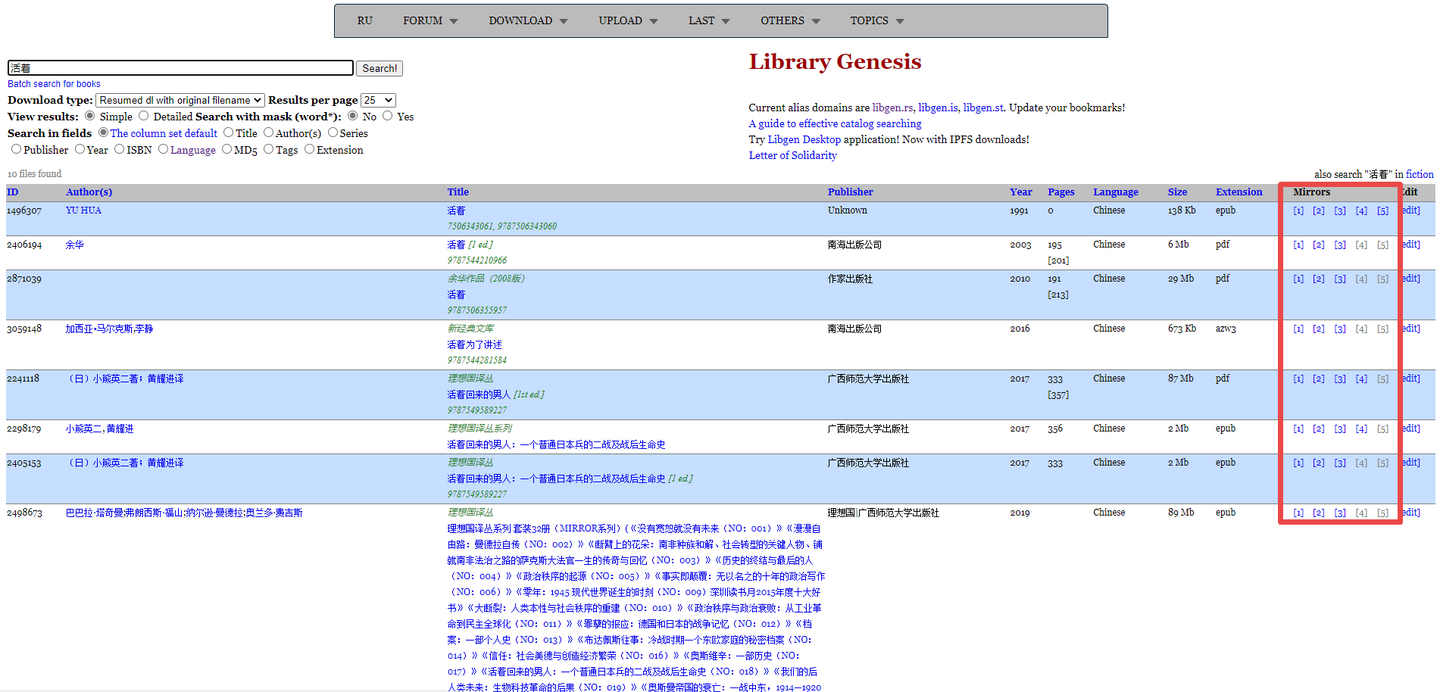This screenshot has height=692, width=1440.
Task: Open mirror [2] for row 2406194
Action: point(1319,245)
